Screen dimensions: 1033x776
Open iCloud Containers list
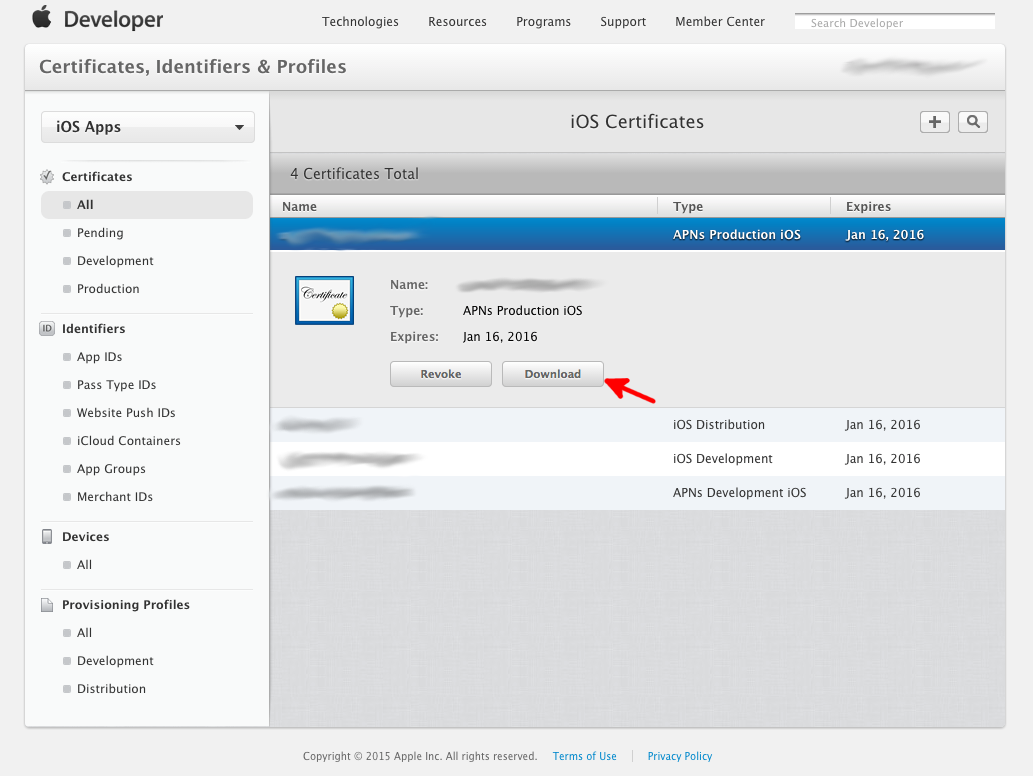128,441
